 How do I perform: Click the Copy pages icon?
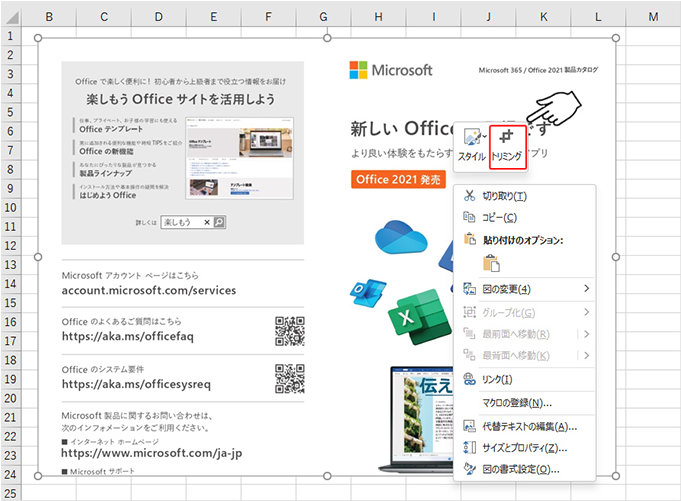coord(469,217)
